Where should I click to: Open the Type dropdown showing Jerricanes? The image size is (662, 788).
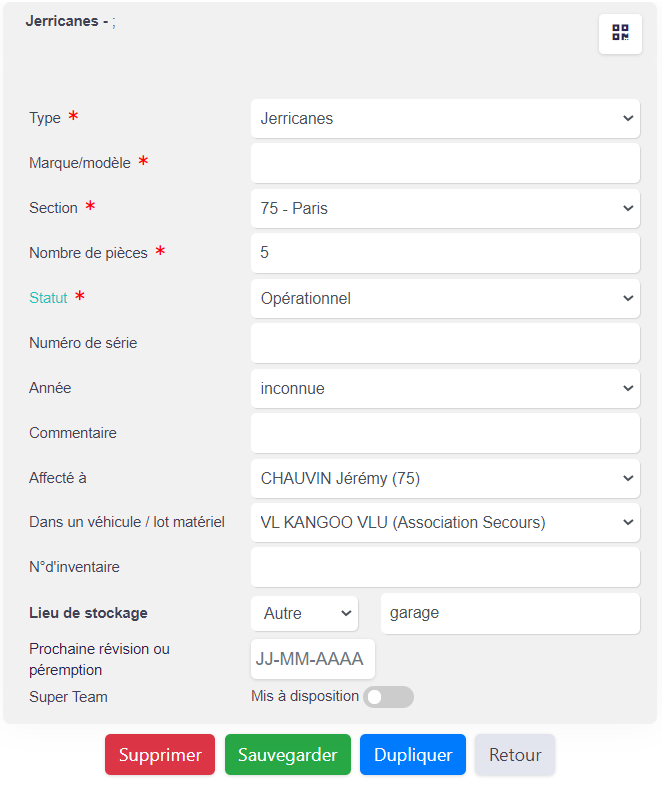445,119
